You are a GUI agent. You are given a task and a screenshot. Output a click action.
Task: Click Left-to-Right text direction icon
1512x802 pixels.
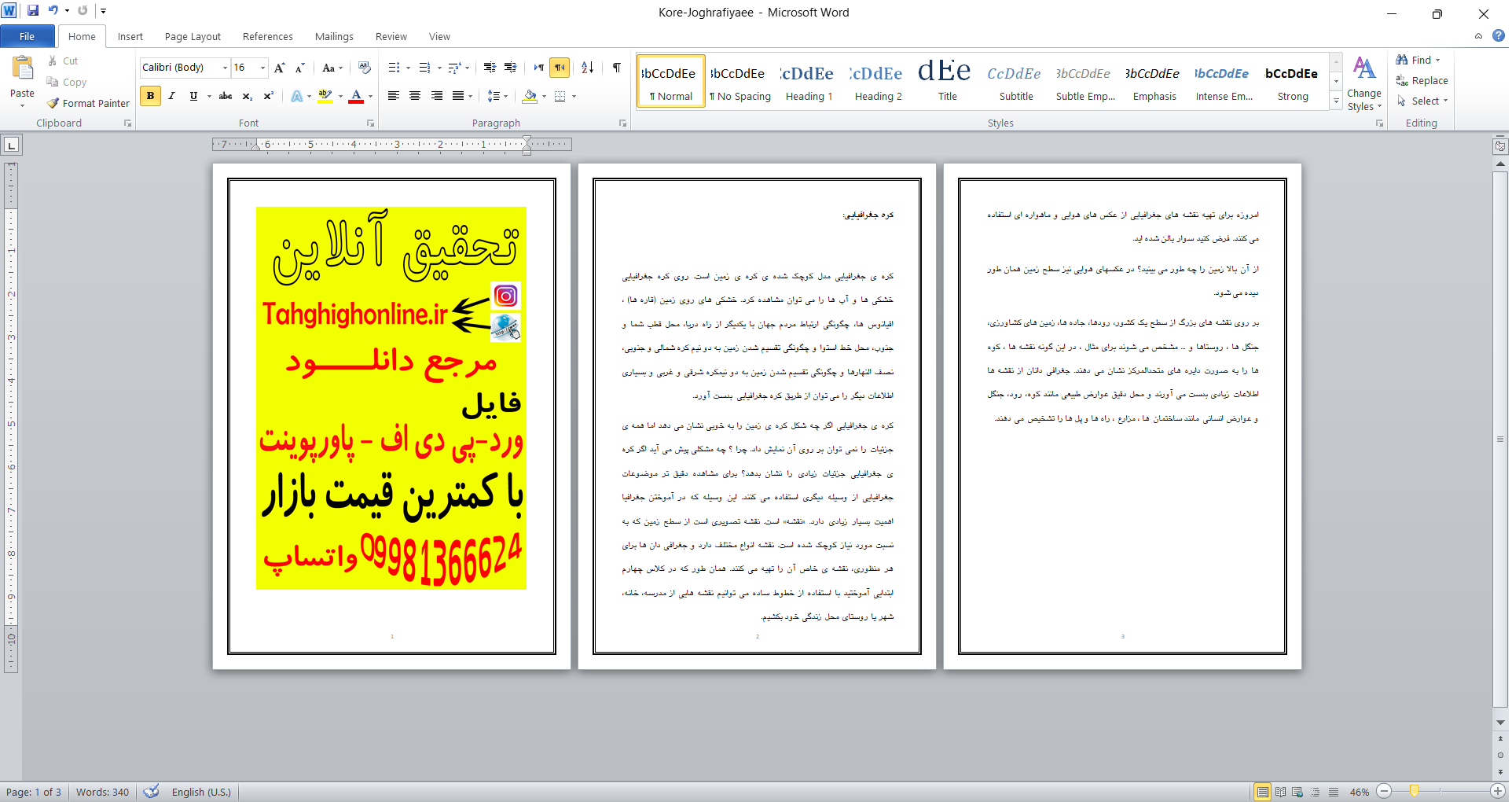(x=539, y=68)
